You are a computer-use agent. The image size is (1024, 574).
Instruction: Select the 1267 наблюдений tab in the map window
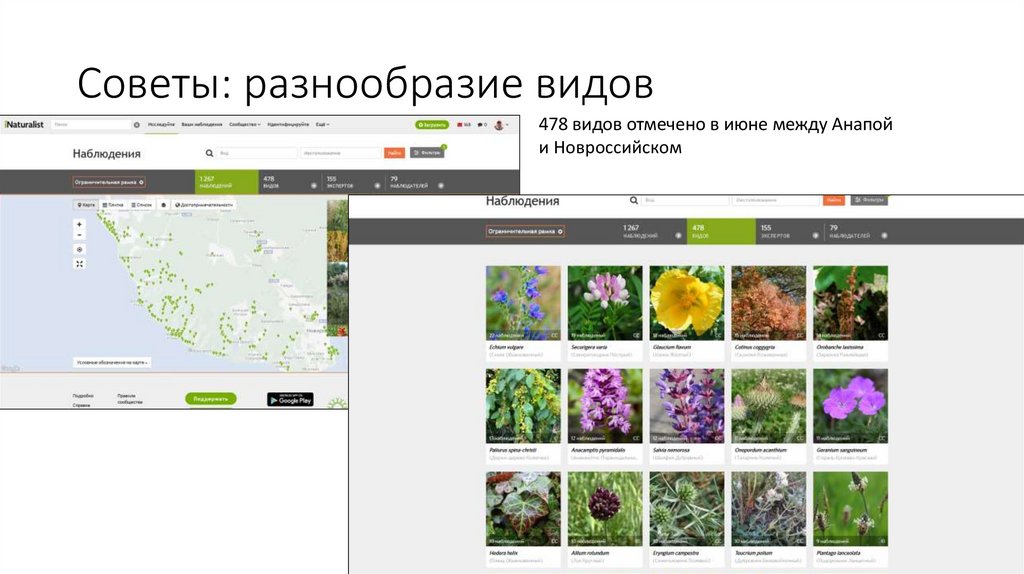click(x=227, y=182)
